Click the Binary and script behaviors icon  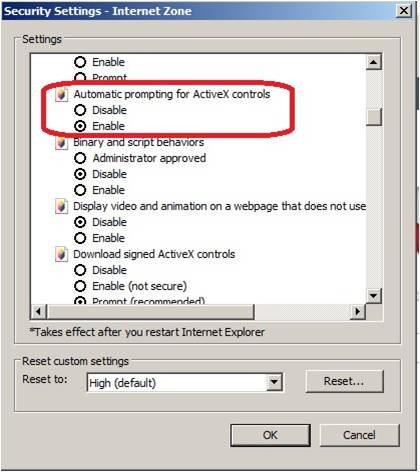[x=62, y=143]
